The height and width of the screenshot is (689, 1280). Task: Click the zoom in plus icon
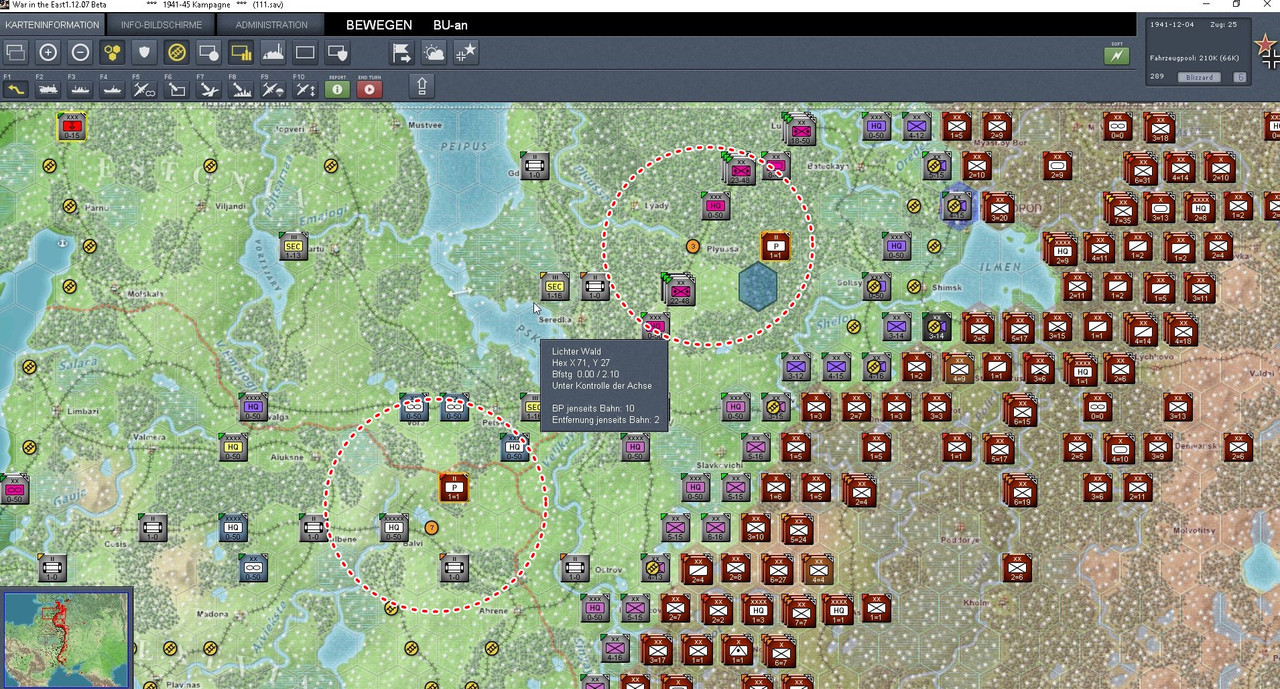click(48, 52)
